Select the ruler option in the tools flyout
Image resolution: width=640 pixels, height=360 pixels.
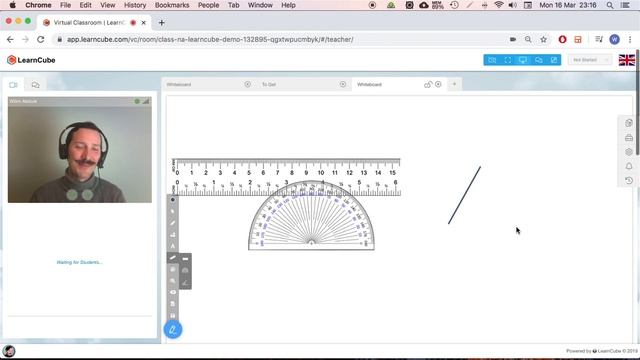click(185, 258)
